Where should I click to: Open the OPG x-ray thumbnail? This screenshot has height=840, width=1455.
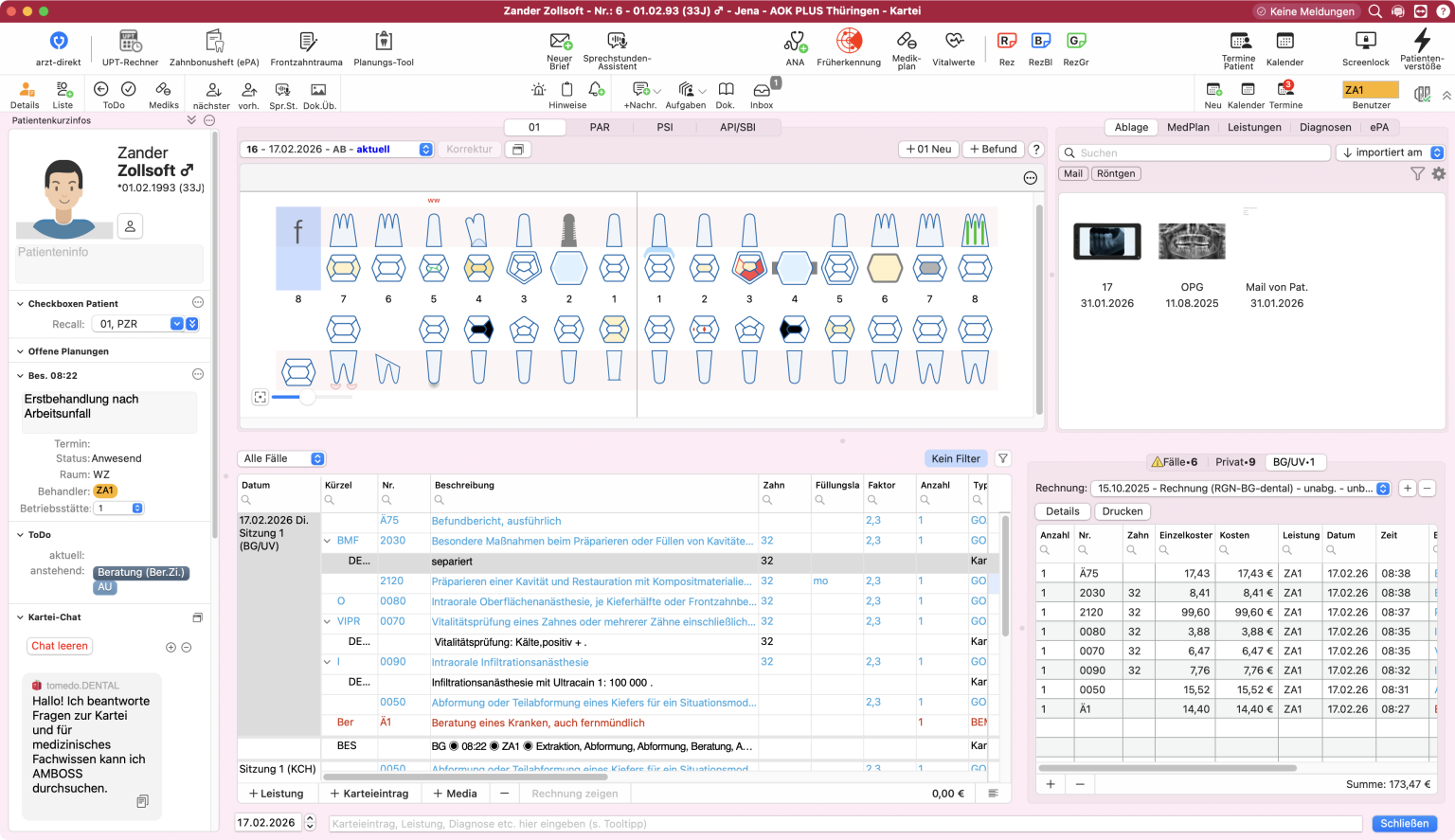(x=1192, y=242)
